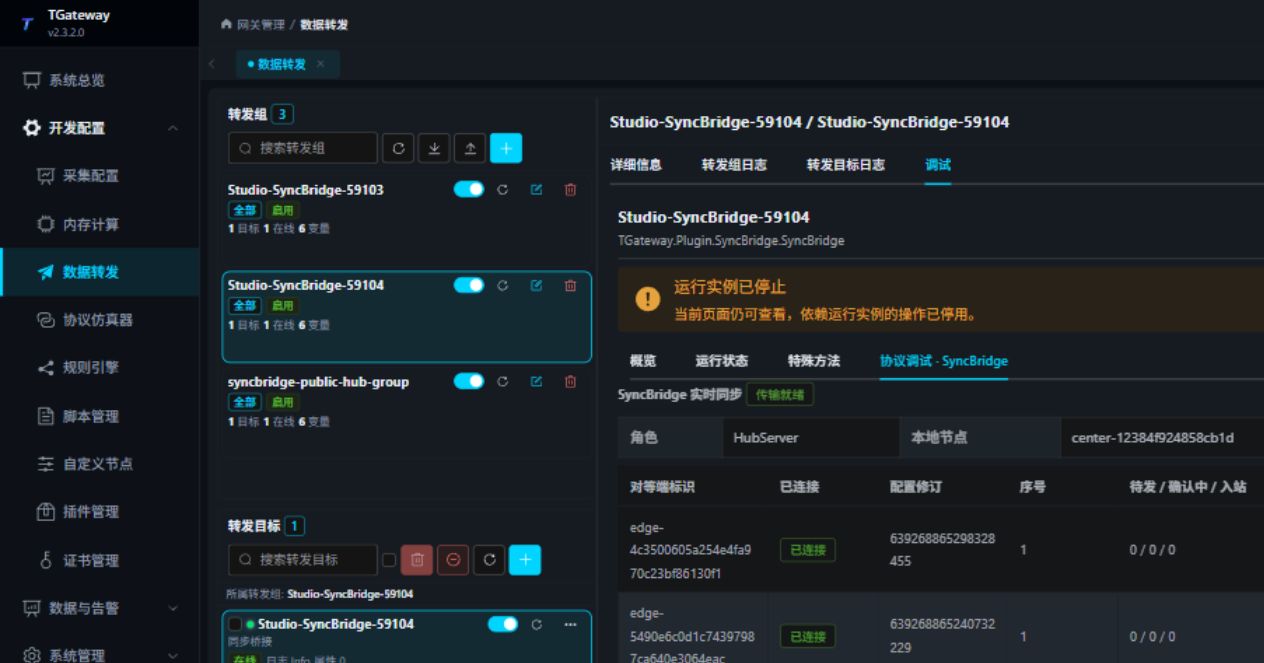Open 插件管理 in the sidebar
1264x663 pixels.
click(100, 512)
